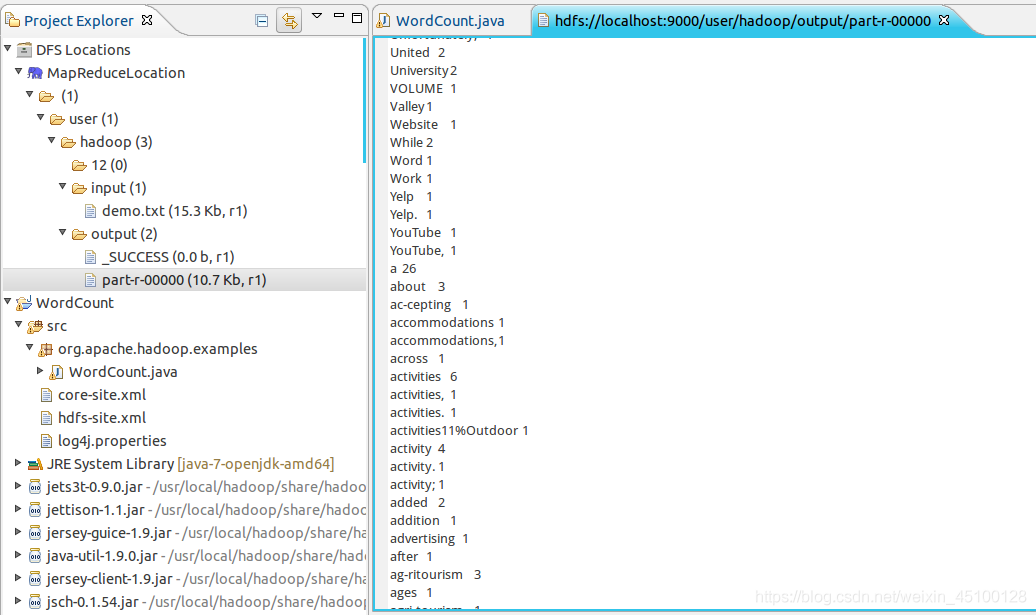Collapse MapReduceLocation node
Image resolution: width=1036 pixels, height=615 pixels.
[19, 71]
